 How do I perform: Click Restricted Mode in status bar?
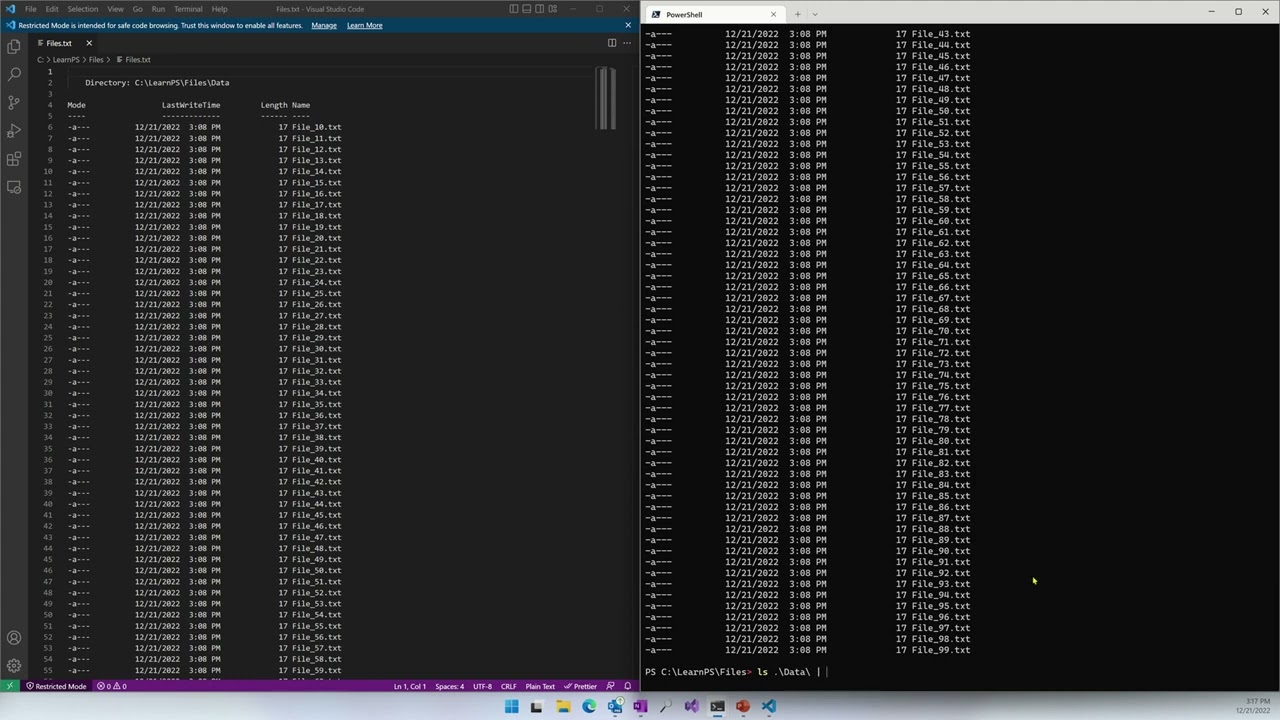pyautogui.click(x=56, y=686)
